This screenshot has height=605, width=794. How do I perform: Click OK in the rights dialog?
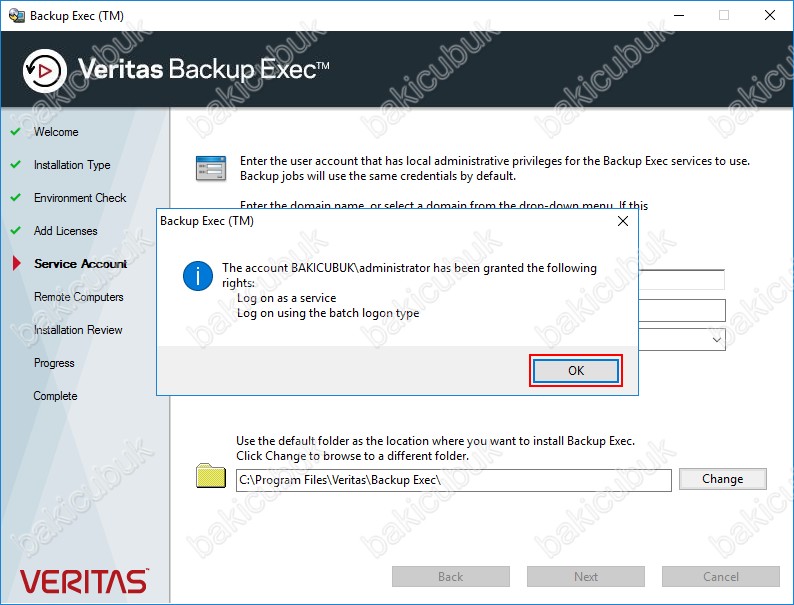575,370
